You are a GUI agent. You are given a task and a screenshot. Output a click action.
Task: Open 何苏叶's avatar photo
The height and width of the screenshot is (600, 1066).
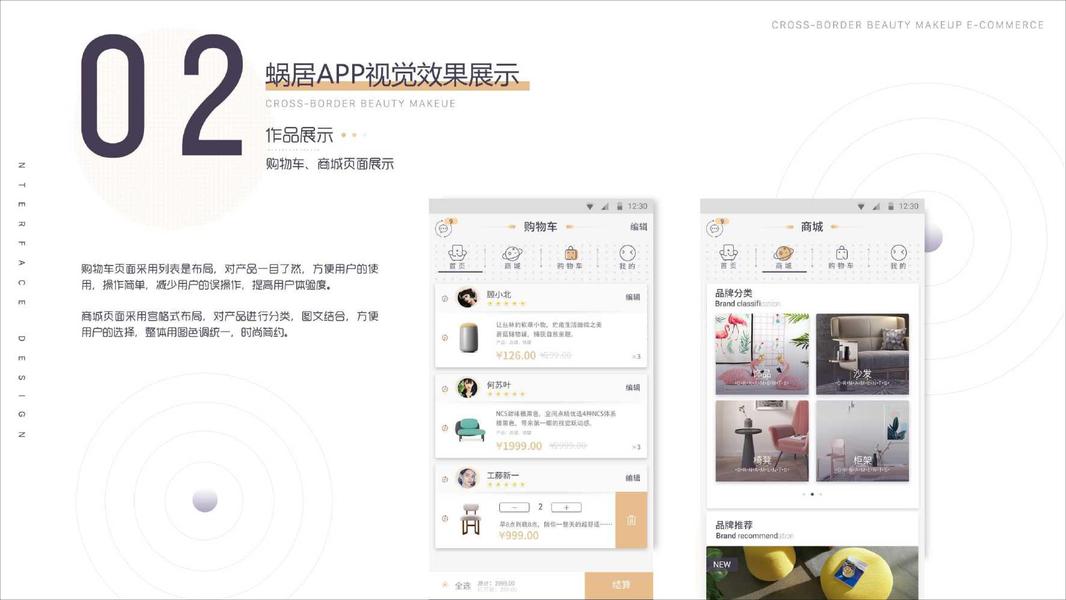click(x=467, y=388)
